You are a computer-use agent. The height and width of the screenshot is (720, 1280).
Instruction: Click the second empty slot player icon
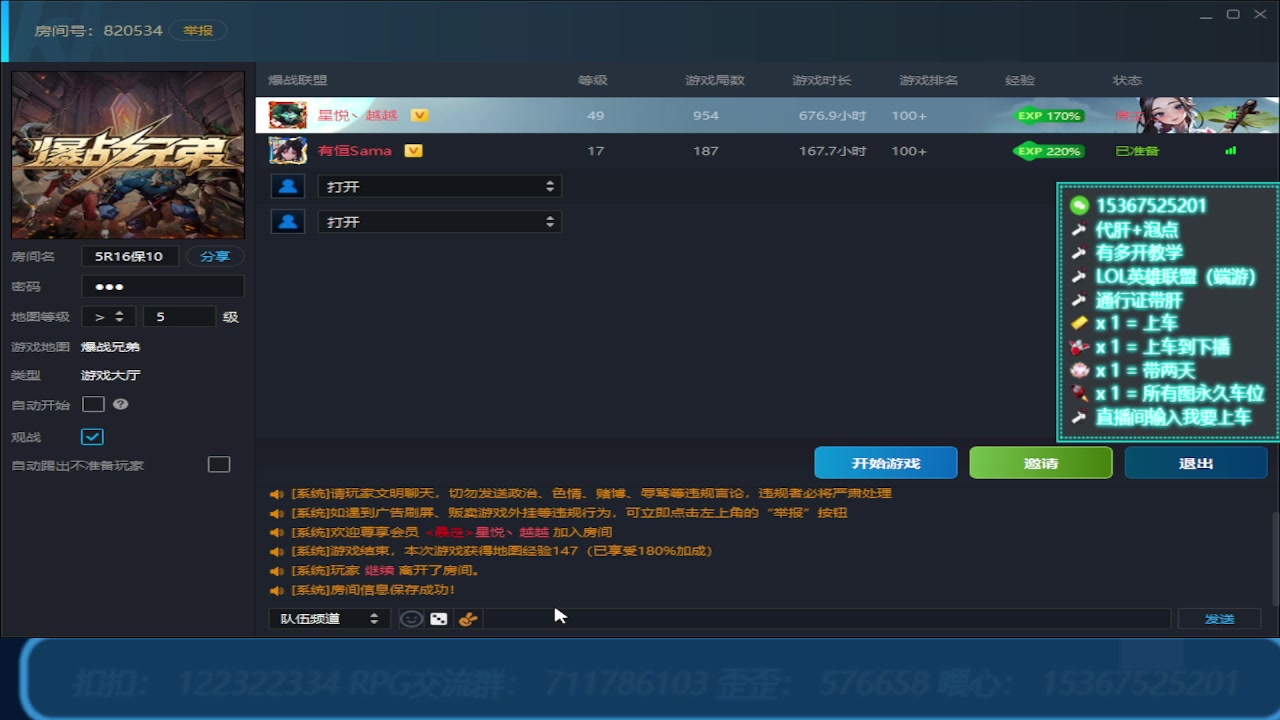[x=288, y=222]
